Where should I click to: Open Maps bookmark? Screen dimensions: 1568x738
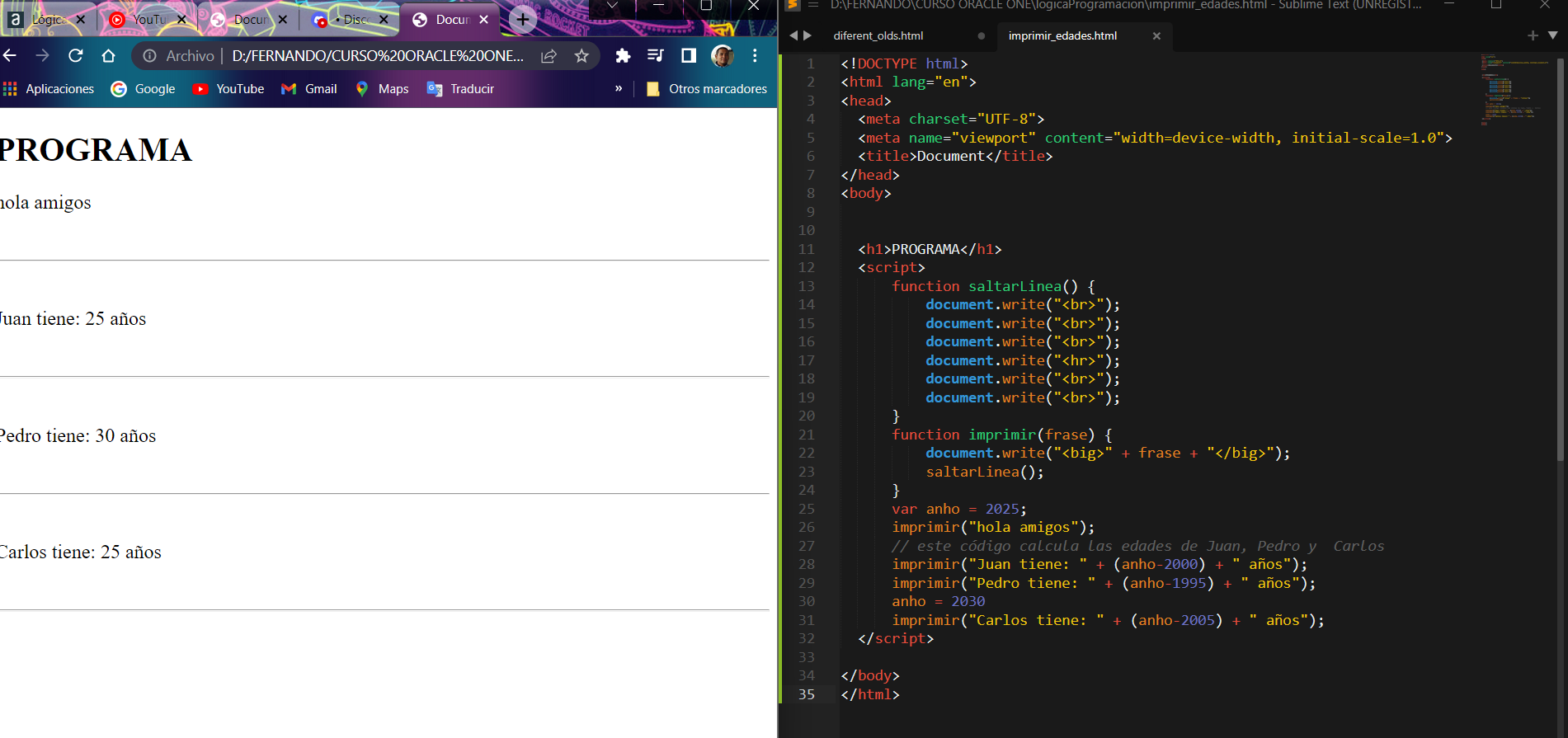382,89
